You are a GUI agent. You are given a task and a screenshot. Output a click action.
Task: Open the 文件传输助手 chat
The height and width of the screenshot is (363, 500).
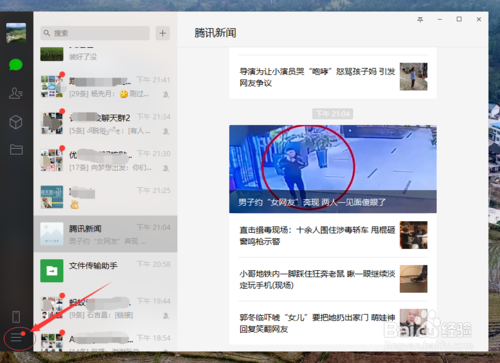(105, 271)
